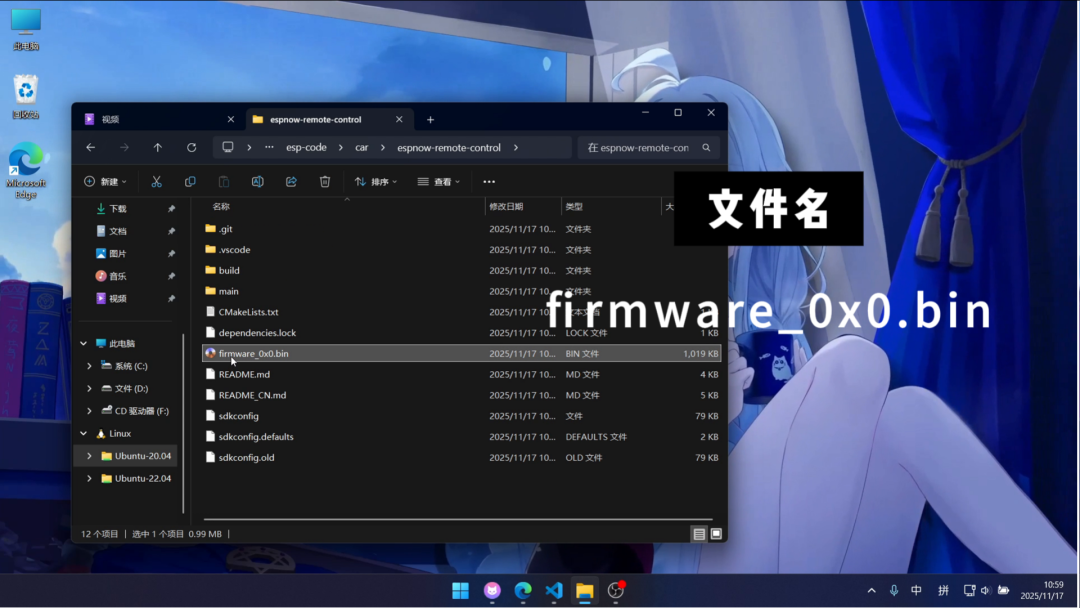Collapse the 此电脑 tree node

tap(83, 344)
